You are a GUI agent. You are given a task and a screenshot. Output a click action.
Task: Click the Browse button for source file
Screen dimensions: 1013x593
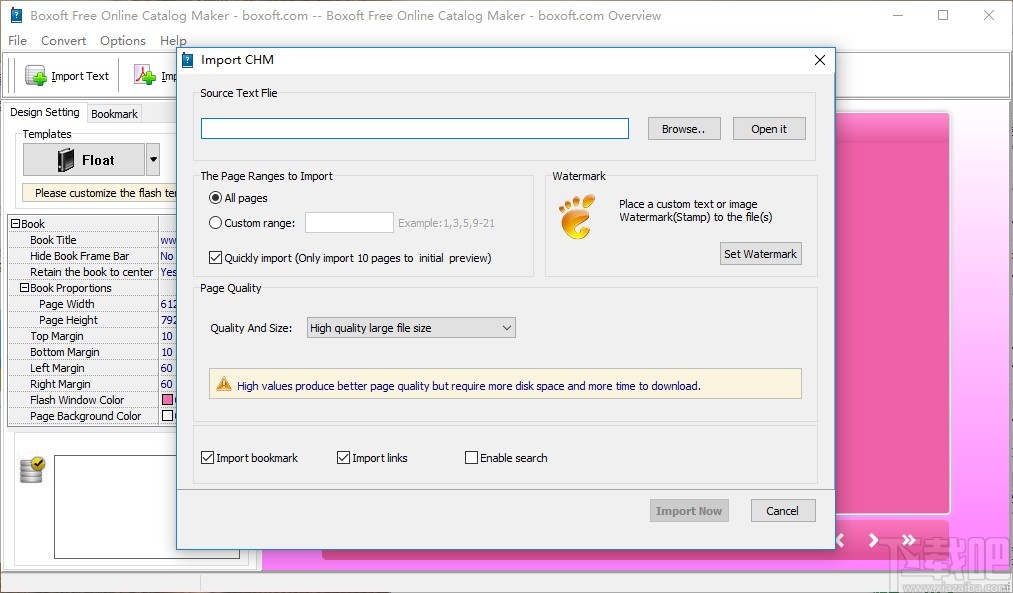pyautogui.click(x=683, y=128)
